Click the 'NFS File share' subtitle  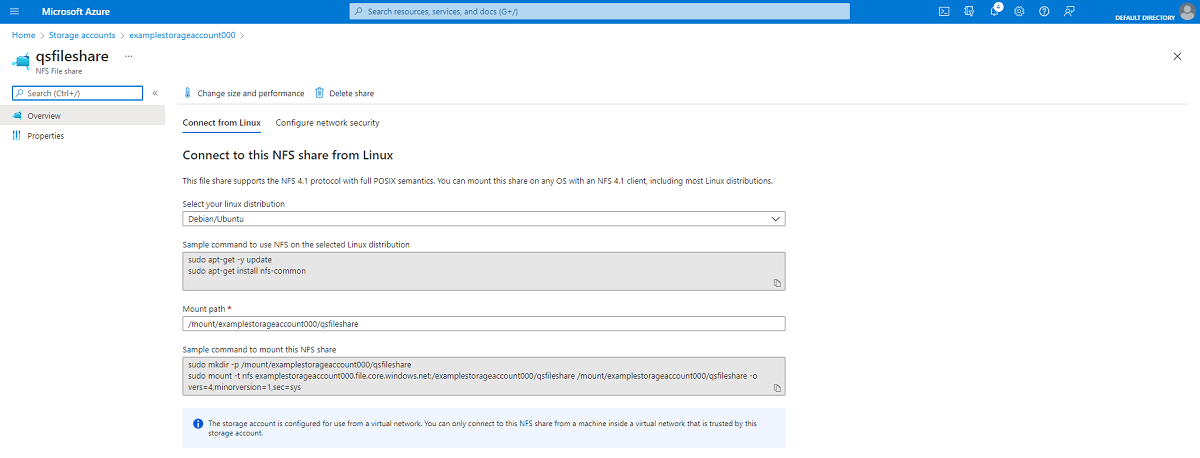point(59,72)
